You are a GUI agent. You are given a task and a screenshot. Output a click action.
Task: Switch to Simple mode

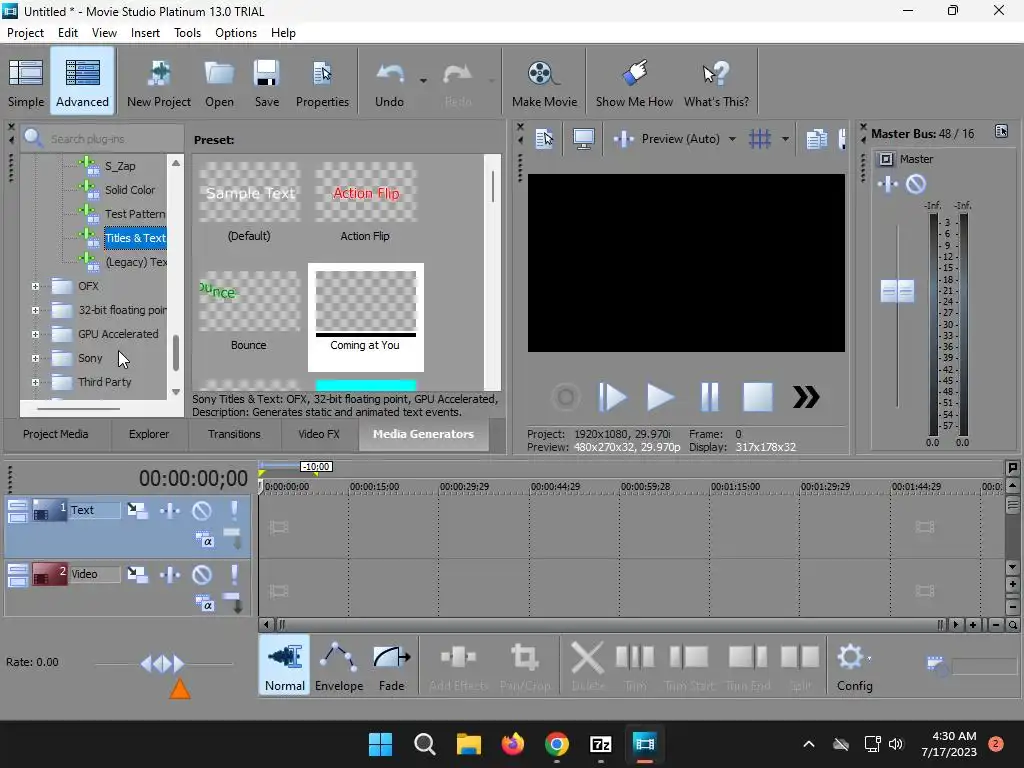click(x=25, y=82)
